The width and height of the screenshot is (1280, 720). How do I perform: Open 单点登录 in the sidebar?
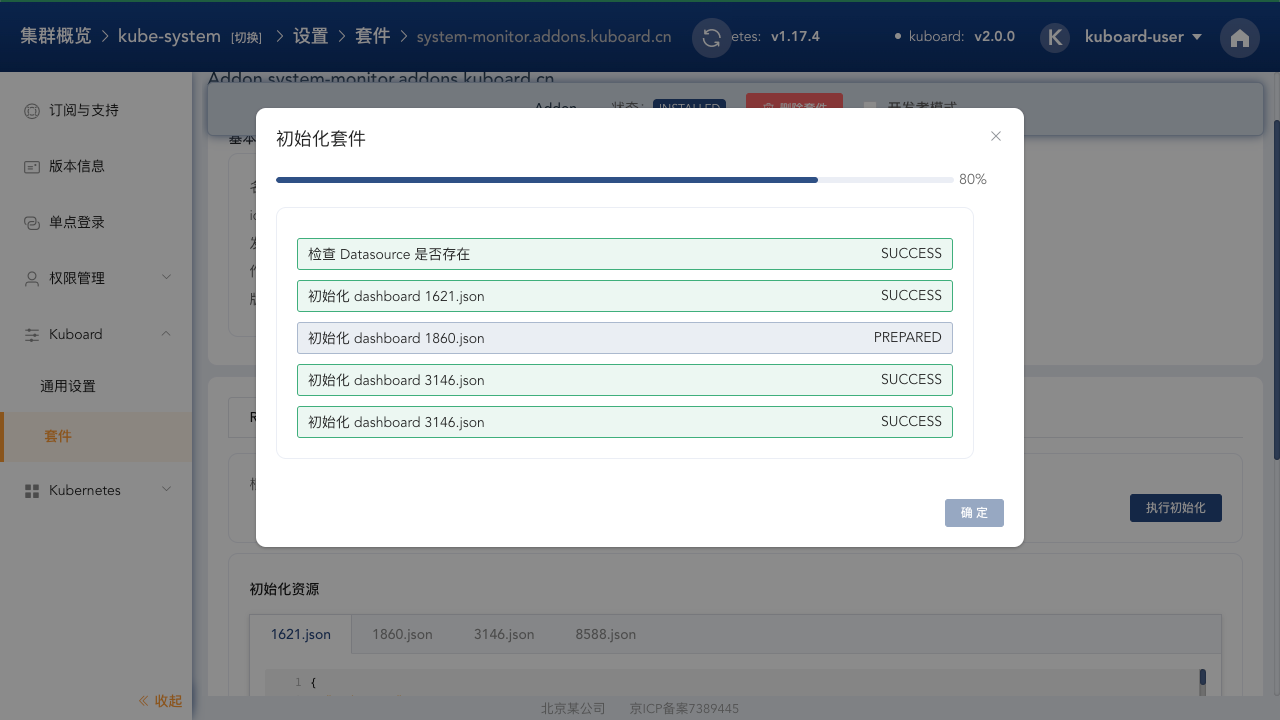(77, 222)
